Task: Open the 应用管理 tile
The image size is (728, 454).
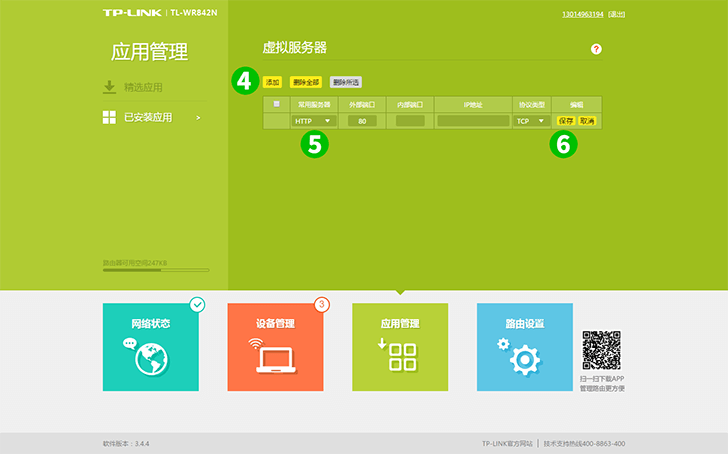Action: (x=400, y=347)
